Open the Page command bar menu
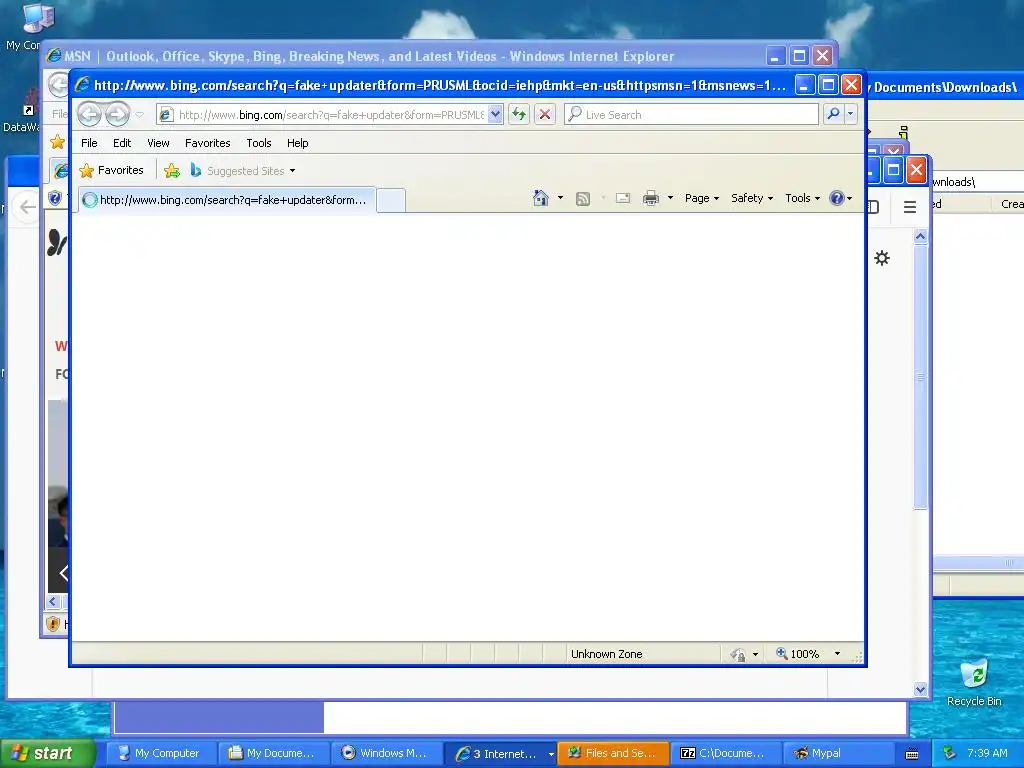 702,198
